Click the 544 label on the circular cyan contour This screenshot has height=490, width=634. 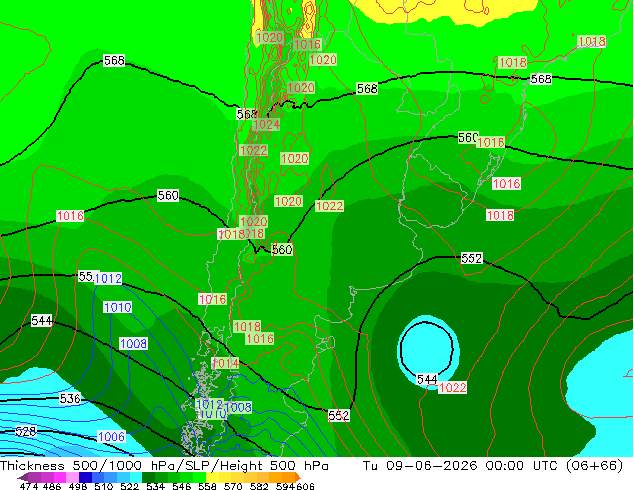tap(427, 380)
